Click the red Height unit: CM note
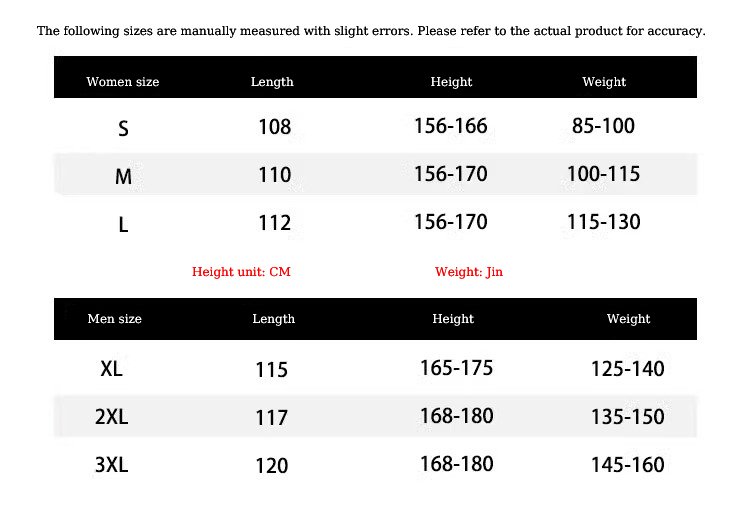 point(241,272)
